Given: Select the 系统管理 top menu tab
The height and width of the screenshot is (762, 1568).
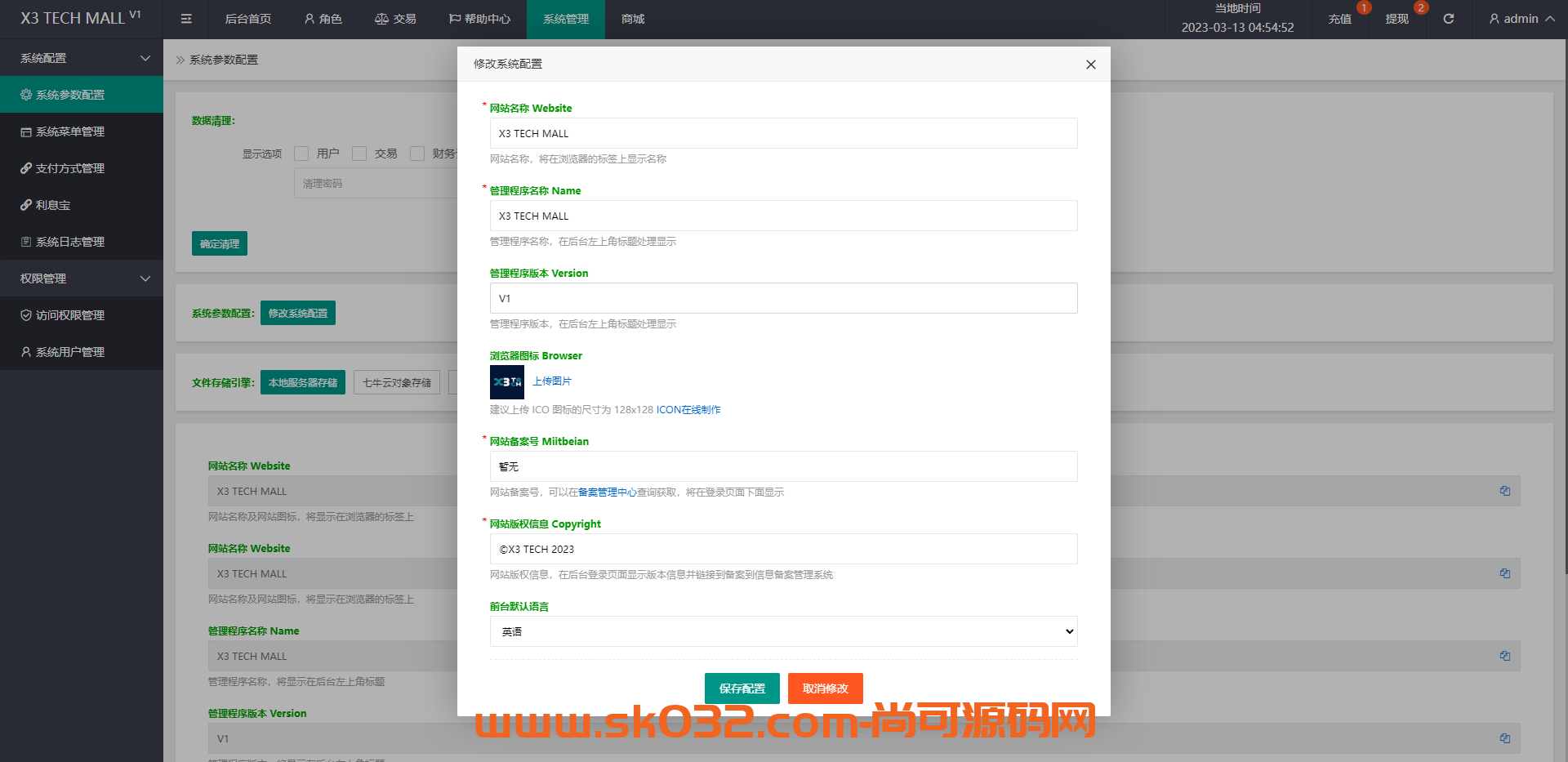Looking at the screenshot, I should (566, 19).
